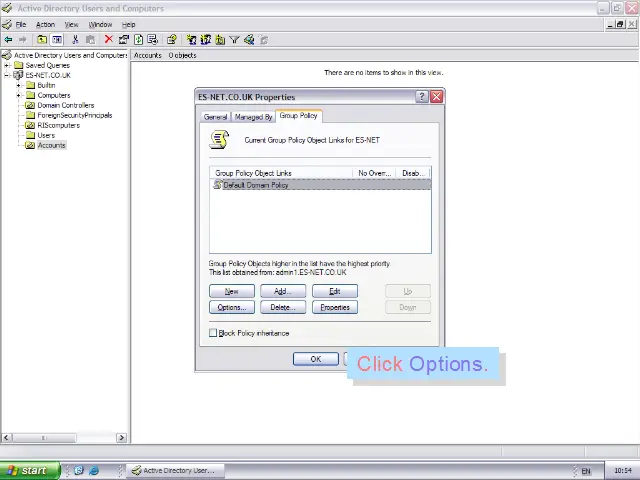Click the tree pane scrollbar right arrow
640x480 pixels.
click(x=121, y=438)
